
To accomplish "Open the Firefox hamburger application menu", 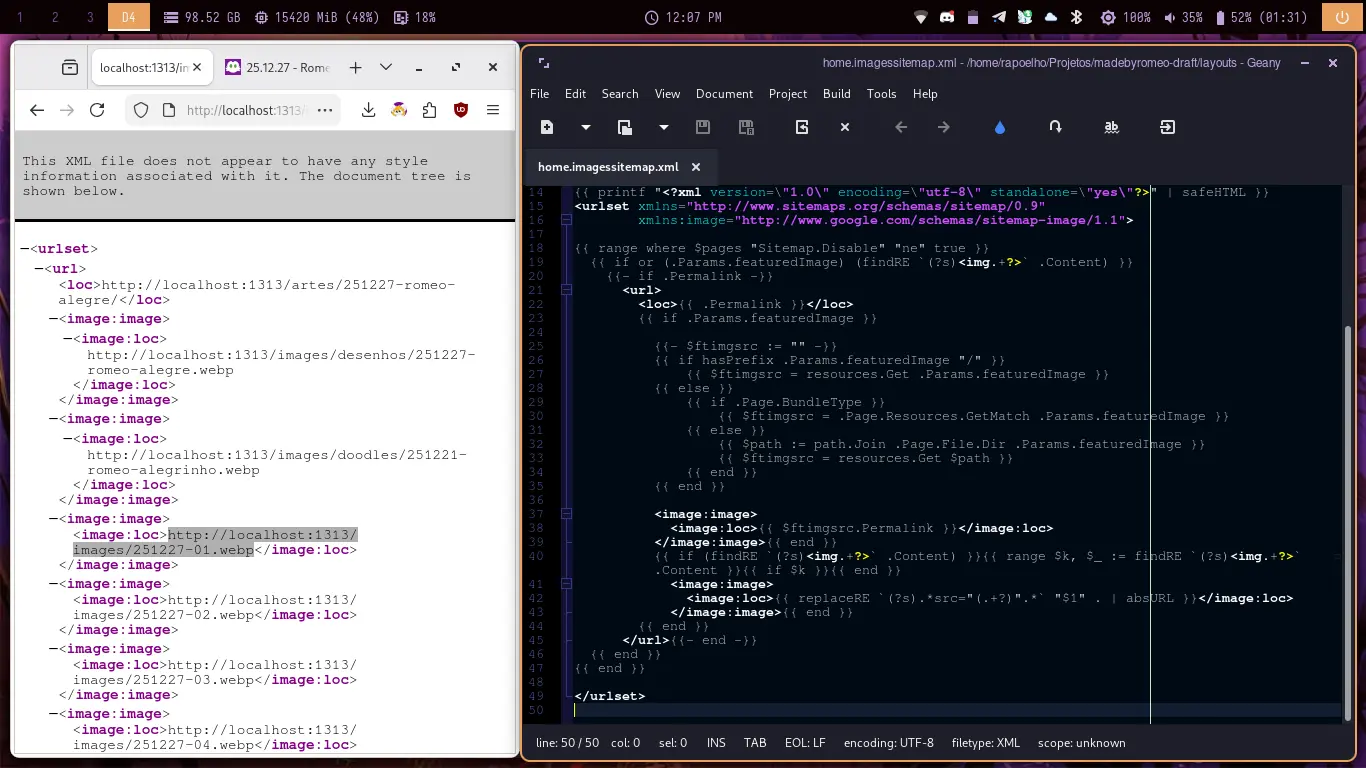I will point(493,110).
